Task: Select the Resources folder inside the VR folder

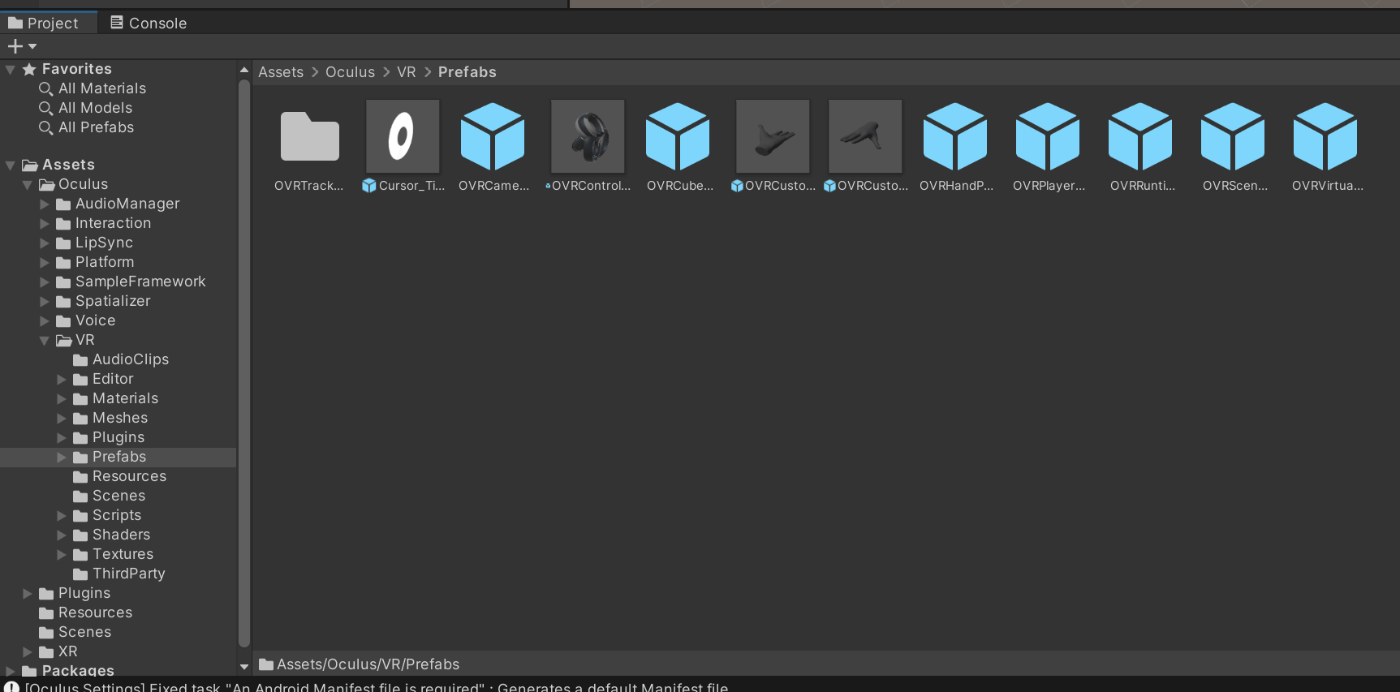Action: click(119, 476)
